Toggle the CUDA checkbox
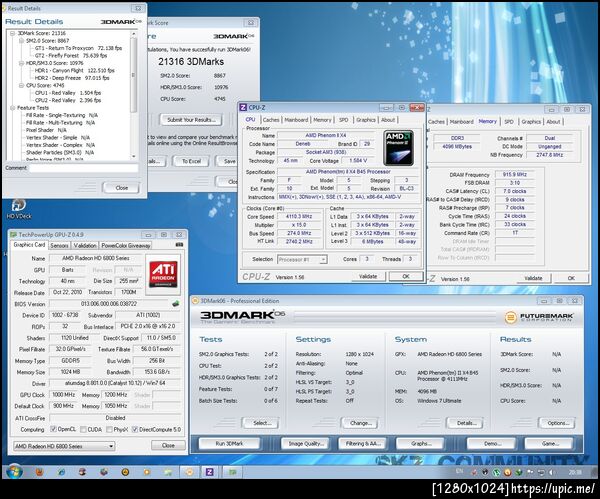Viewport: 600px width, 499px height. (x=83, y=429)
